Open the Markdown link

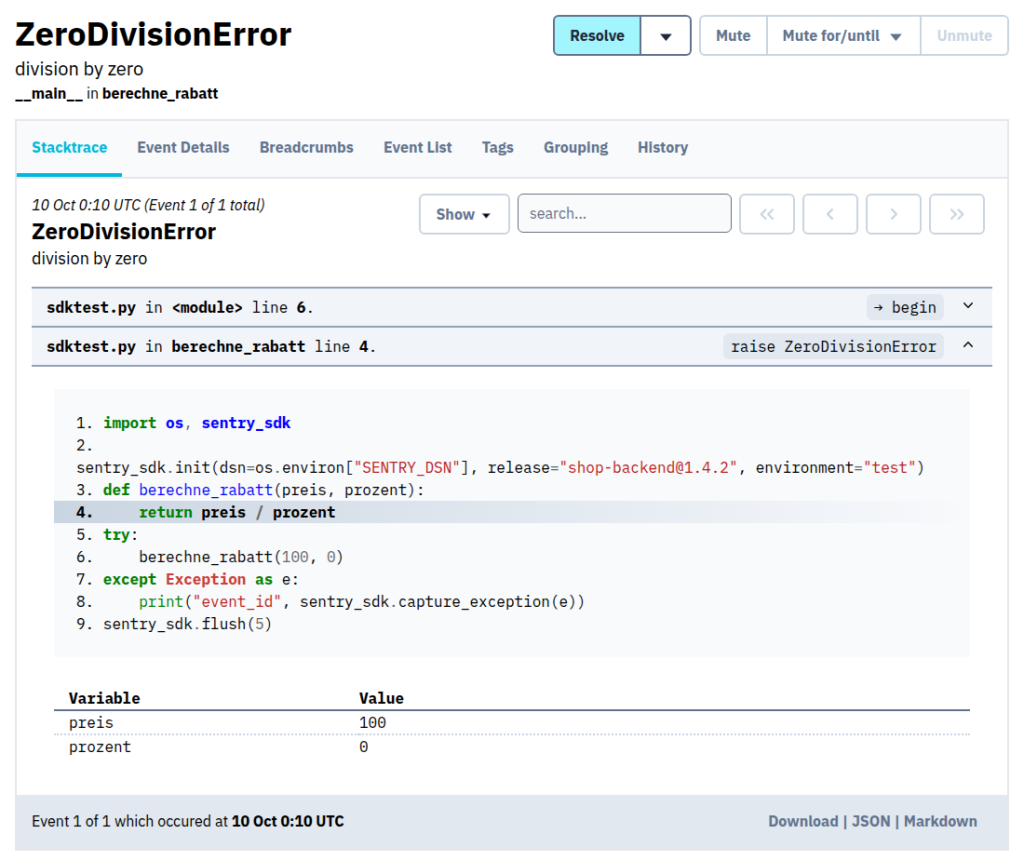[x=940, y=821]
